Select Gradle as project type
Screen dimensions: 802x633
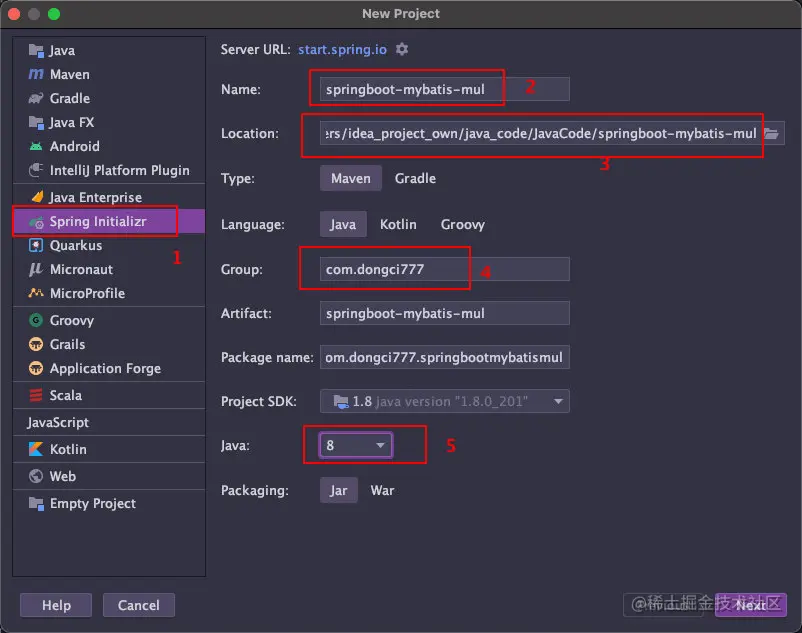415,178
